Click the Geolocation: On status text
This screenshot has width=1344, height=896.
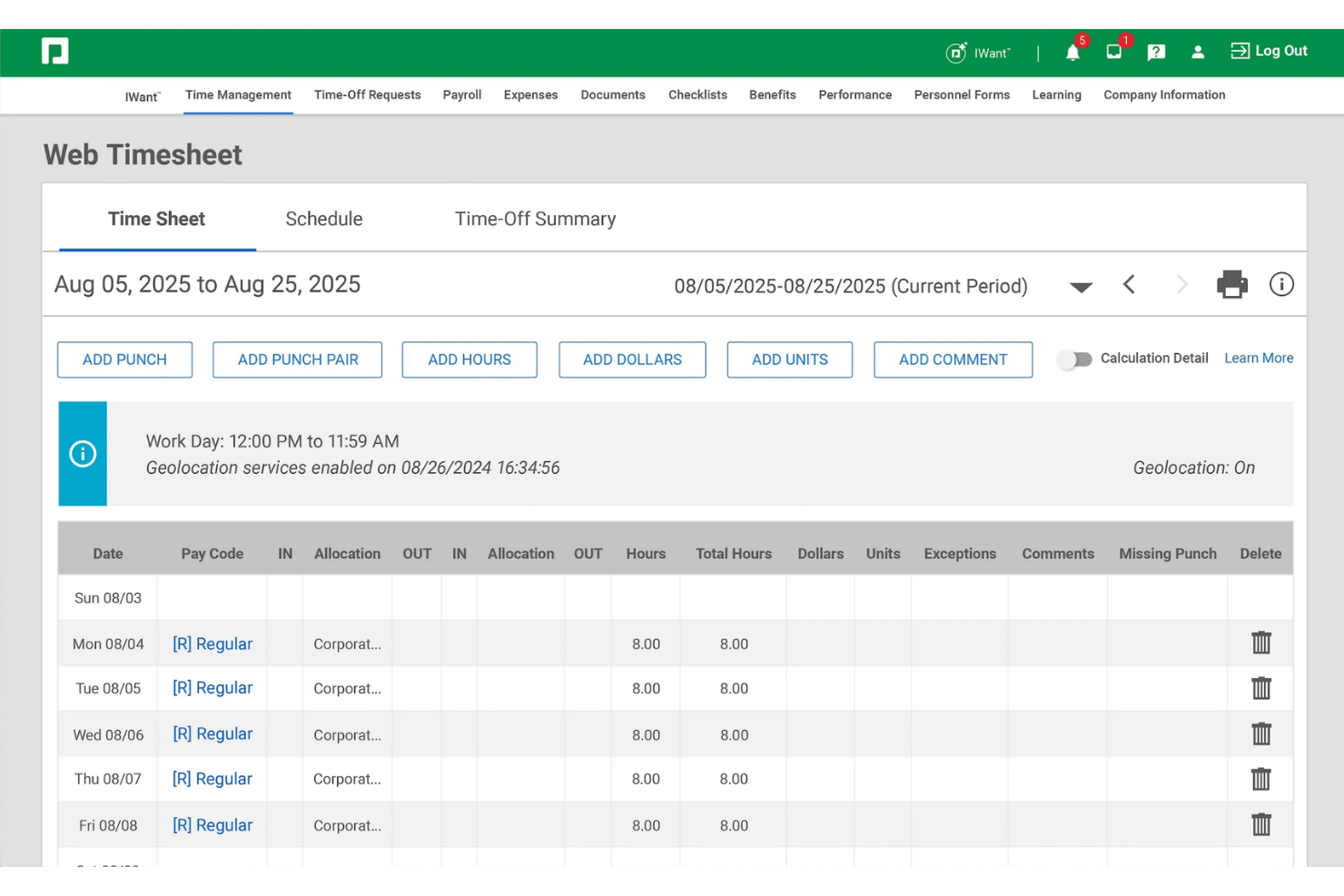point(1194,468)
